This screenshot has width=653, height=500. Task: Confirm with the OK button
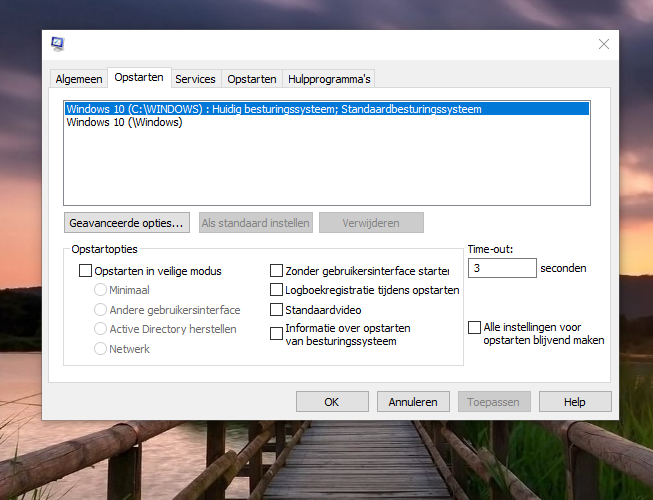coord(332,402)
